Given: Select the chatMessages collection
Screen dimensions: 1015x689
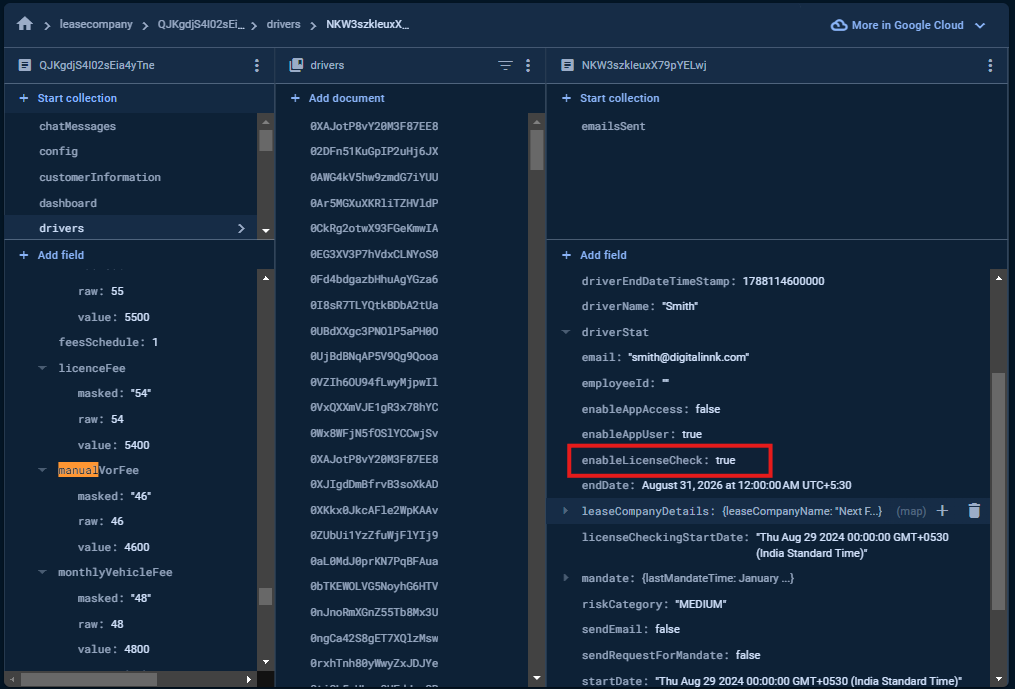Looking at the screenshot, I should pos(78,126).
